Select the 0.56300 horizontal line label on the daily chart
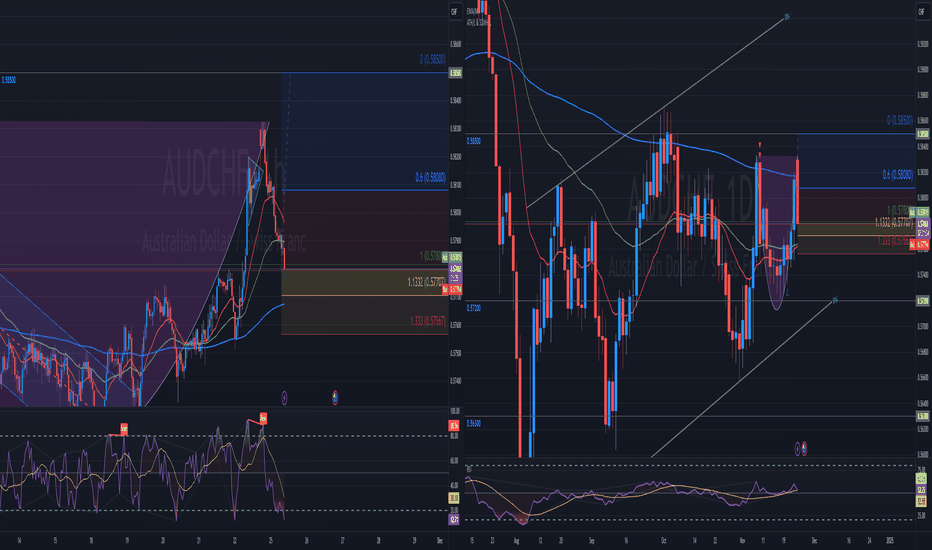The width and height of the screenshot is (932, 550). point(474,423)
